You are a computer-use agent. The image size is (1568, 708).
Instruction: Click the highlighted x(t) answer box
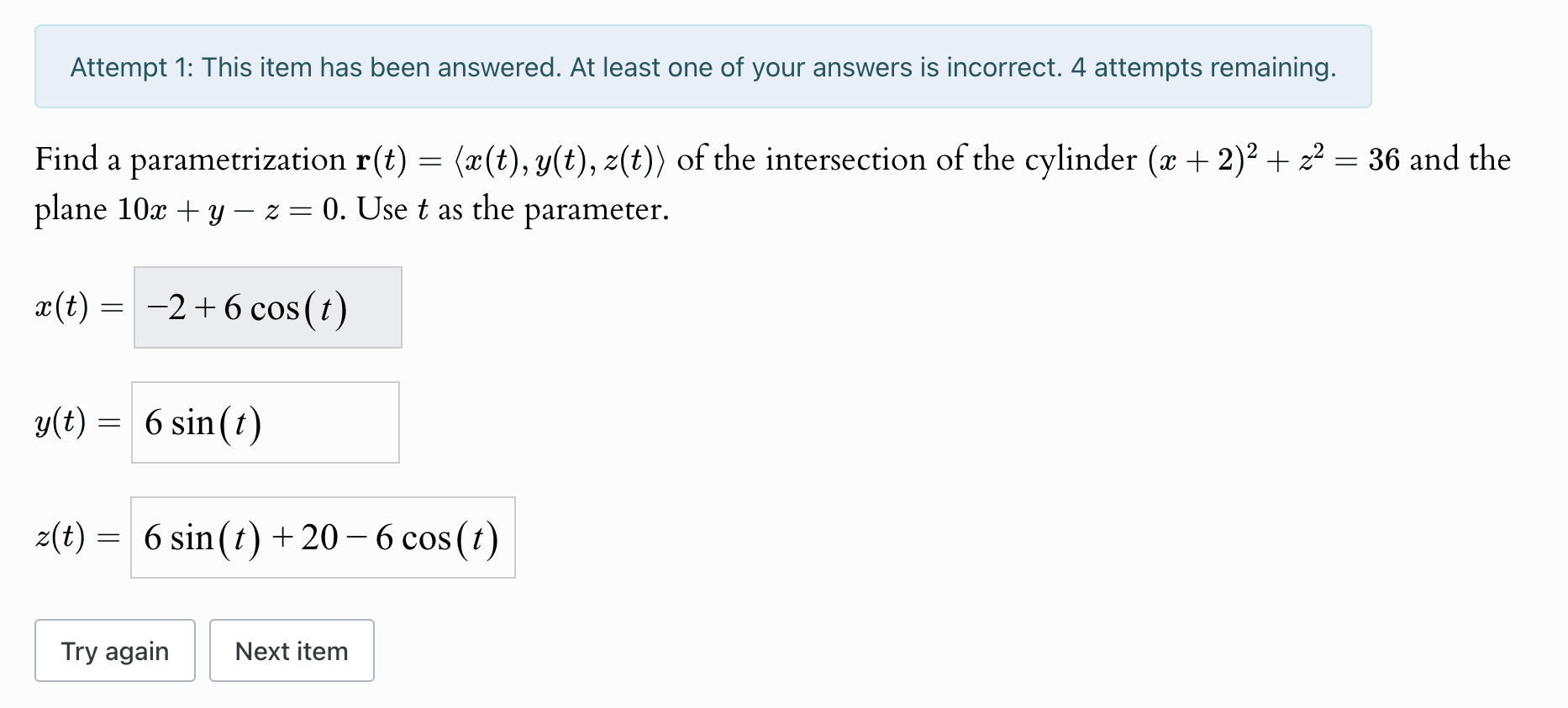pos(267,307)
